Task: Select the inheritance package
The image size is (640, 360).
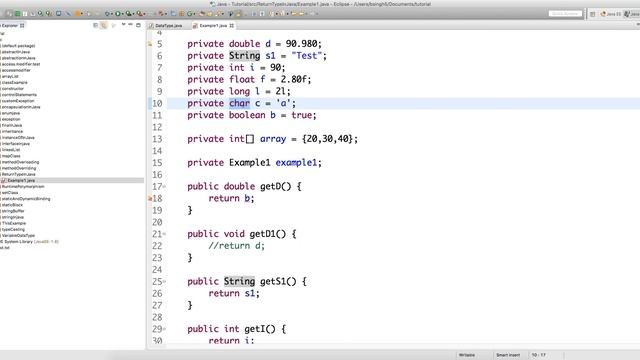Action: pos(12,131)
